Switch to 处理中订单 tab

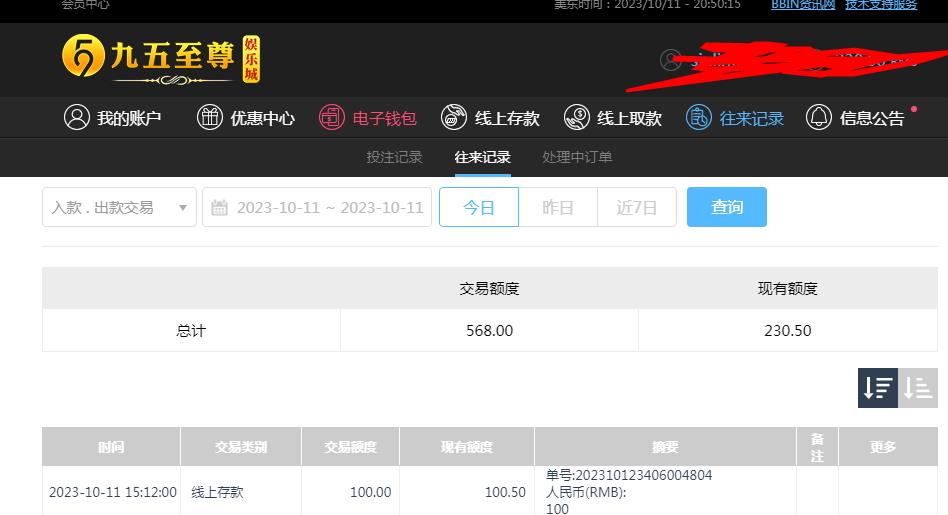(x=577, y=157)
